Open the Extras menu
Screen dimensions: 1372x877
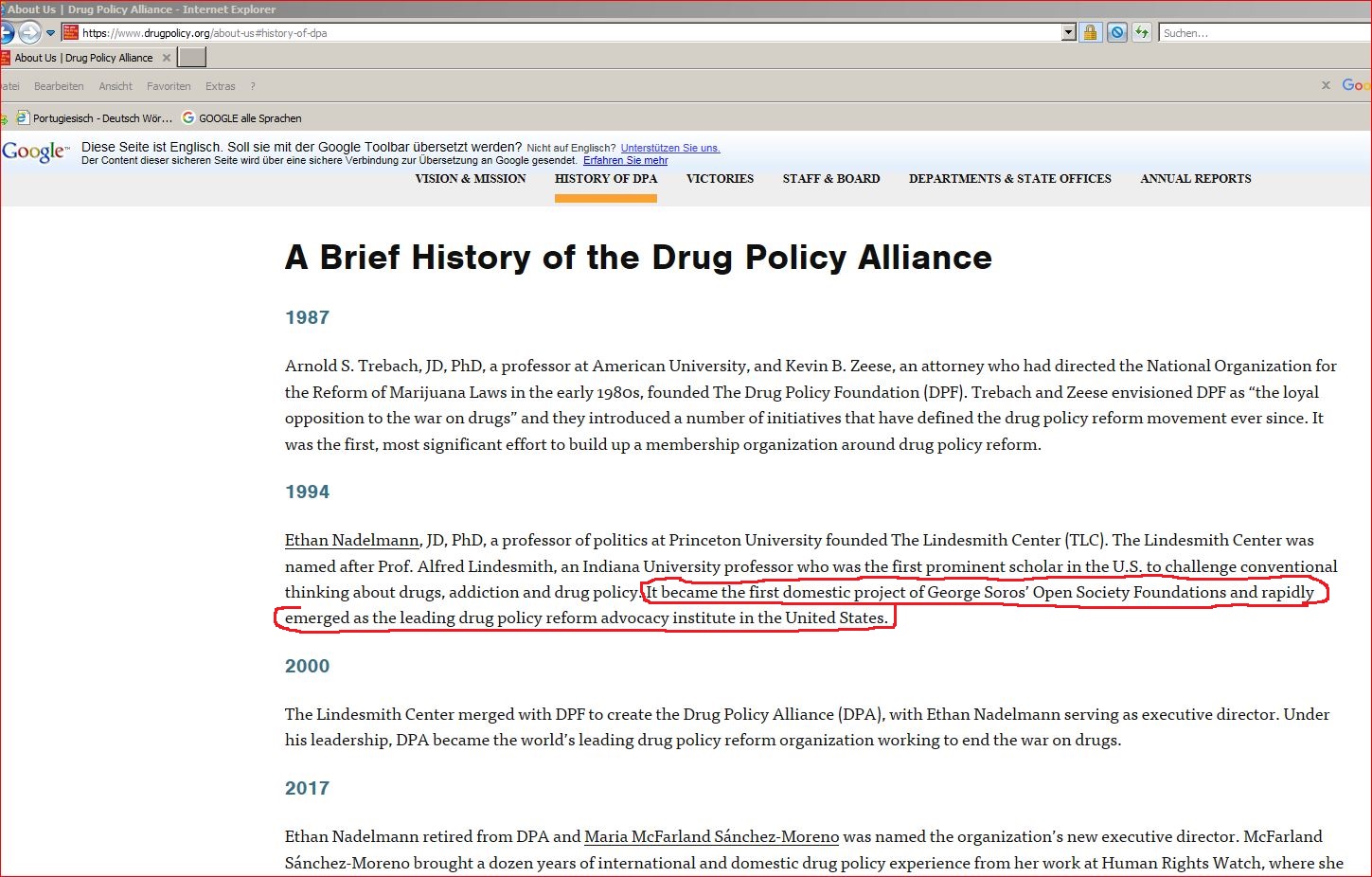(x=221, y=86)
